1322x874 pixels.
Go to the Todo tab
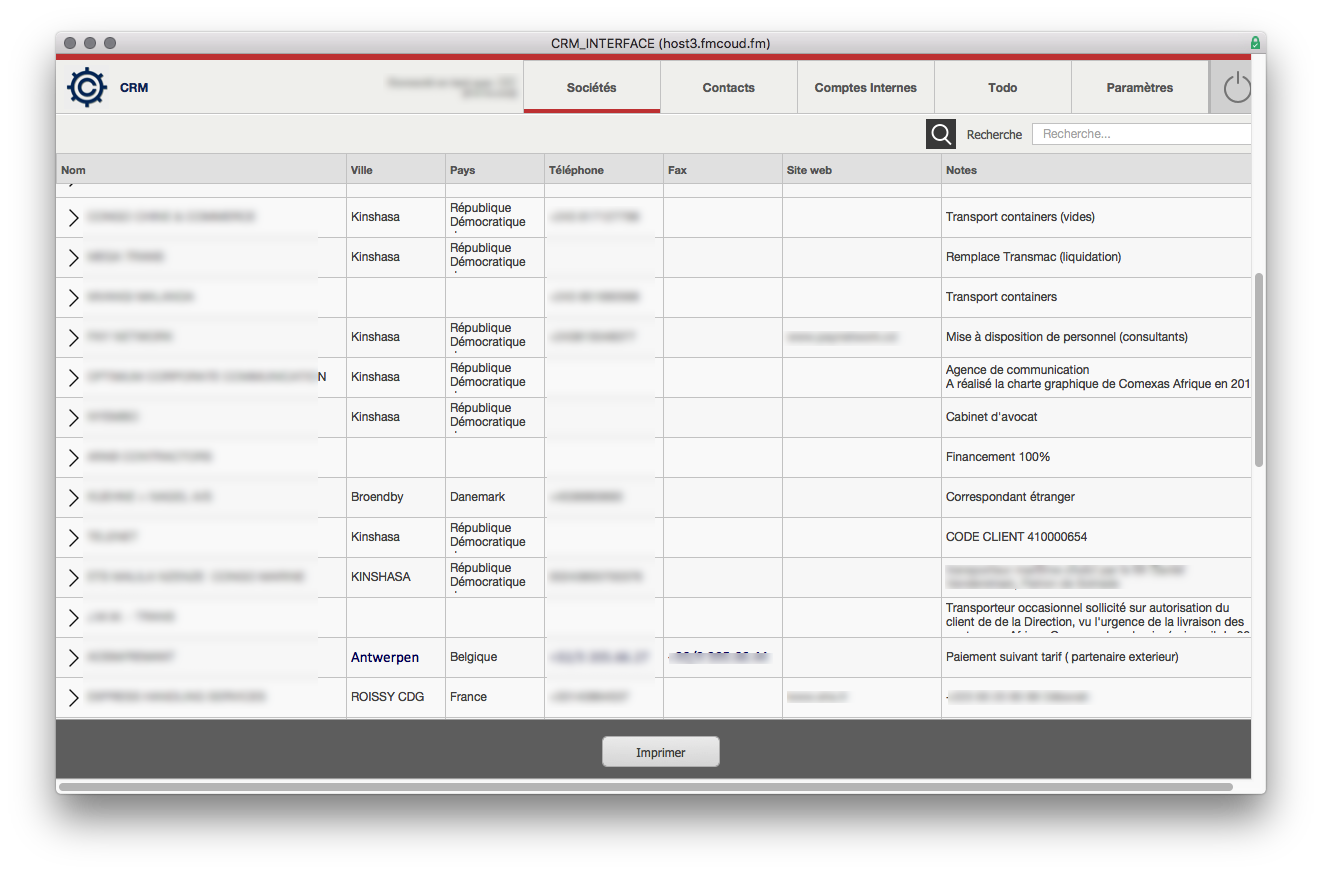pyautogui.click(x=1003, y=87)
